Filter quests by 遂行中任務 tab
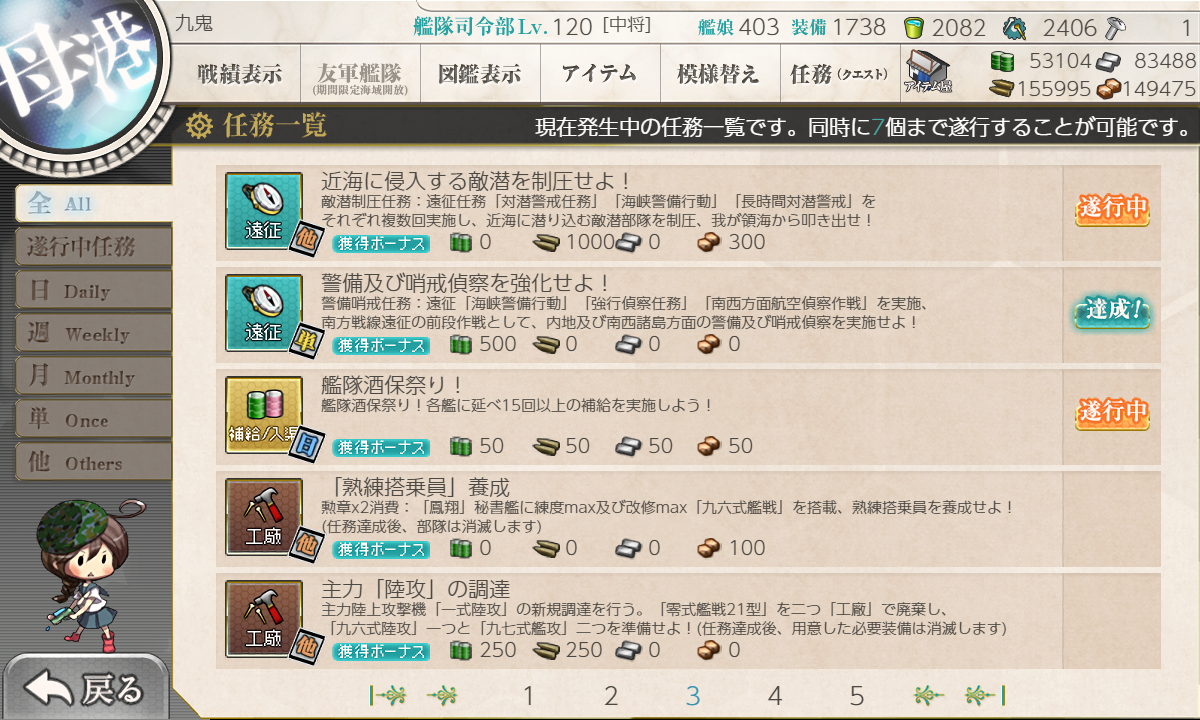This screenshot has height=720, width=1200. tap(93, 247)
